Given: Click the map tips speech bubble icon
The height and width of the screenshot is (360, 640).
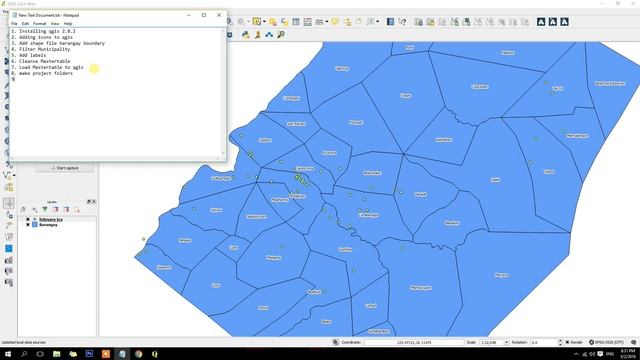Looking at the screenshot, I should tap(335, 22).
